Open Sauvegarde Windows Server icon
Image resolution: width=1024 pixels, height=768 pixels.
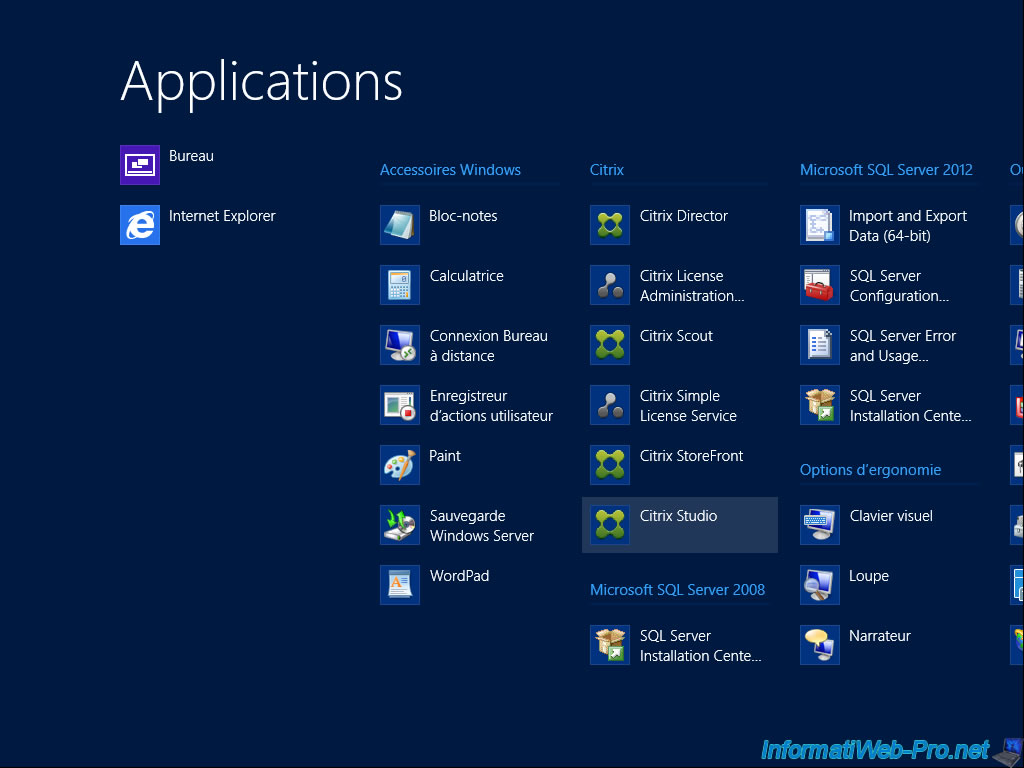400,525
